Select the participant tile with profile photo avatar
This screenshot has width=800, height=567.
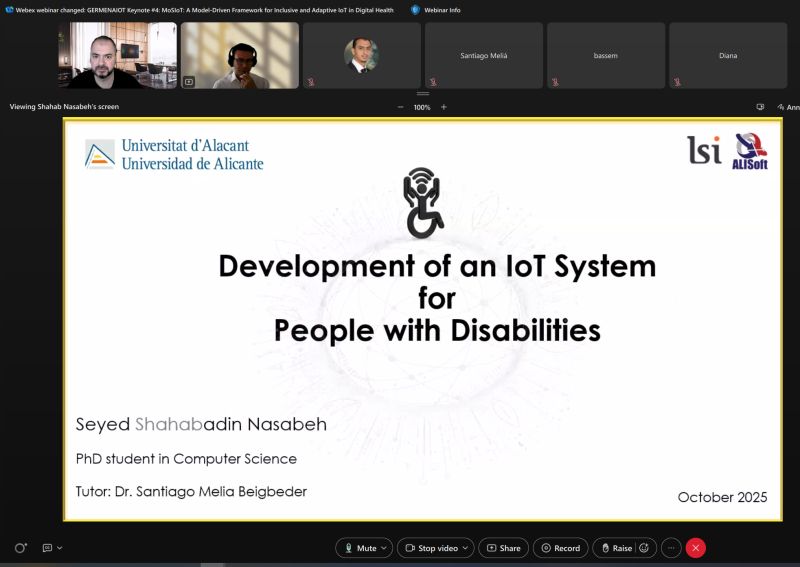[362, 55]
